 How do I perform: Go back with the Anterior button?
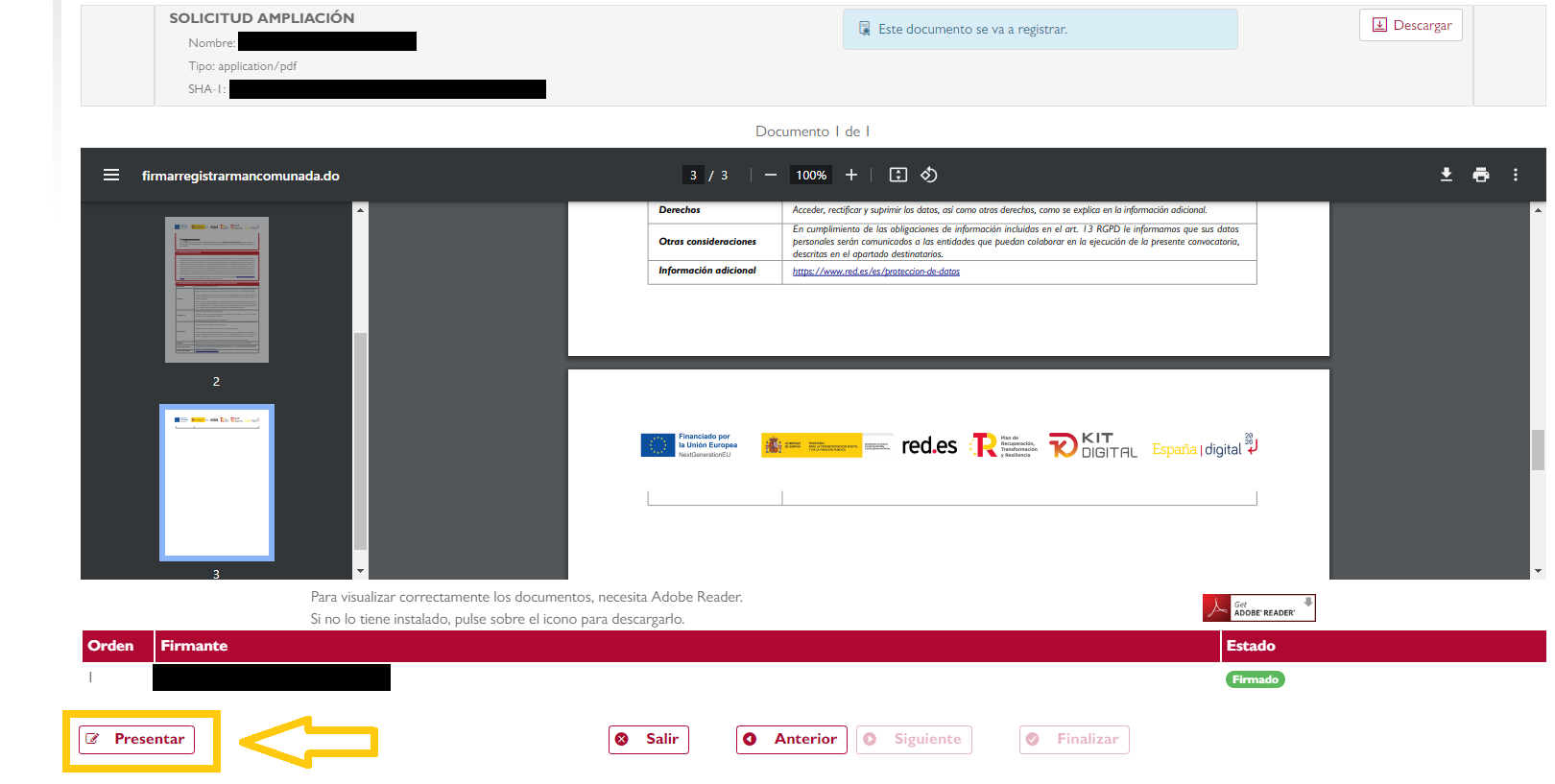click(792, 739)
